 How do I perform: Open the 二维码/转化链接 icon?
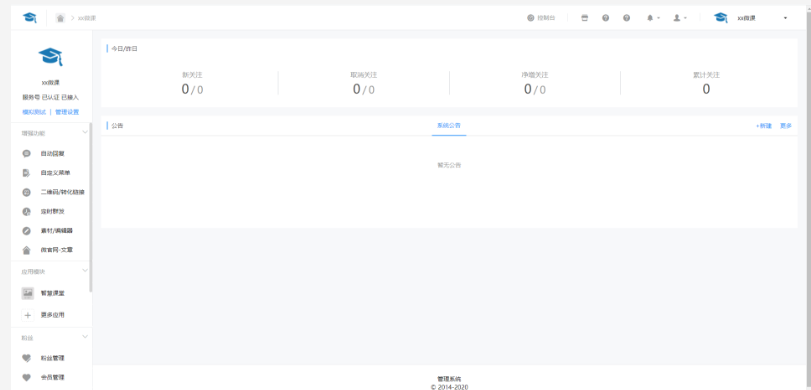pos(27,192)
